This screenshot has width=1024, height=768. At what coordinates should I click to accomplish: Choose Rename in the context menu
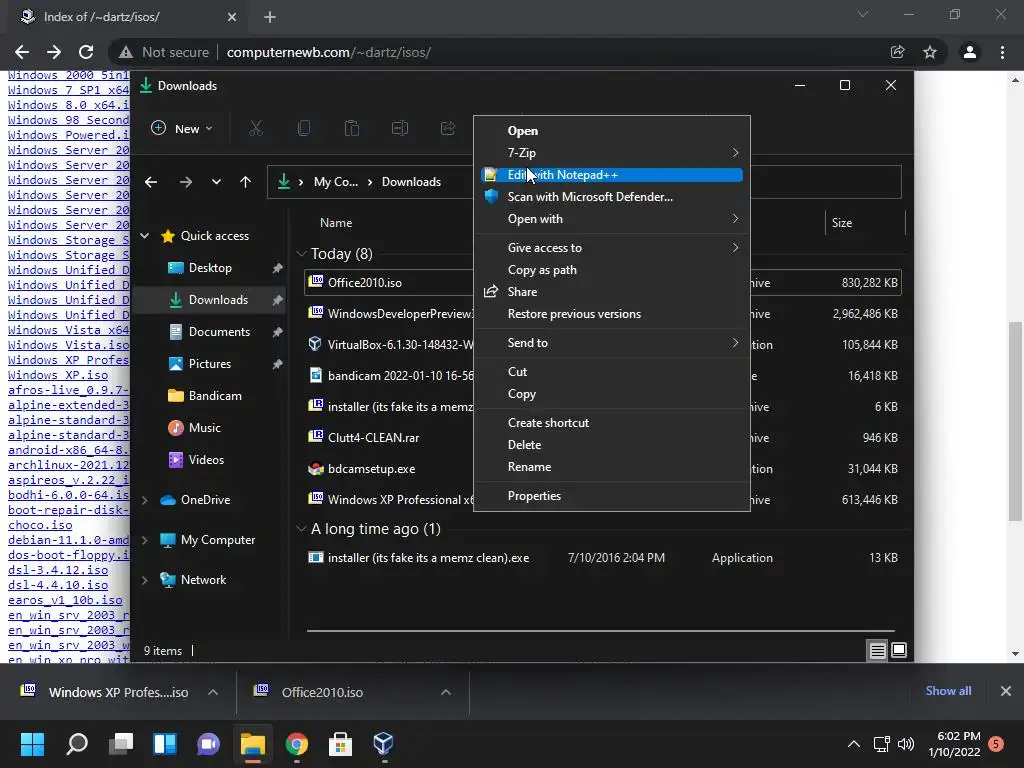click(x=612, y=467)
